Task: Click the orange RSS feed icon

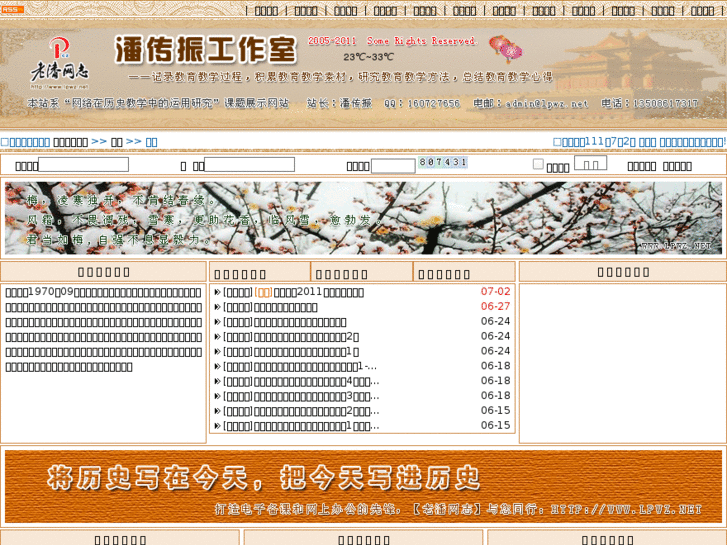Action: (12, 9)
